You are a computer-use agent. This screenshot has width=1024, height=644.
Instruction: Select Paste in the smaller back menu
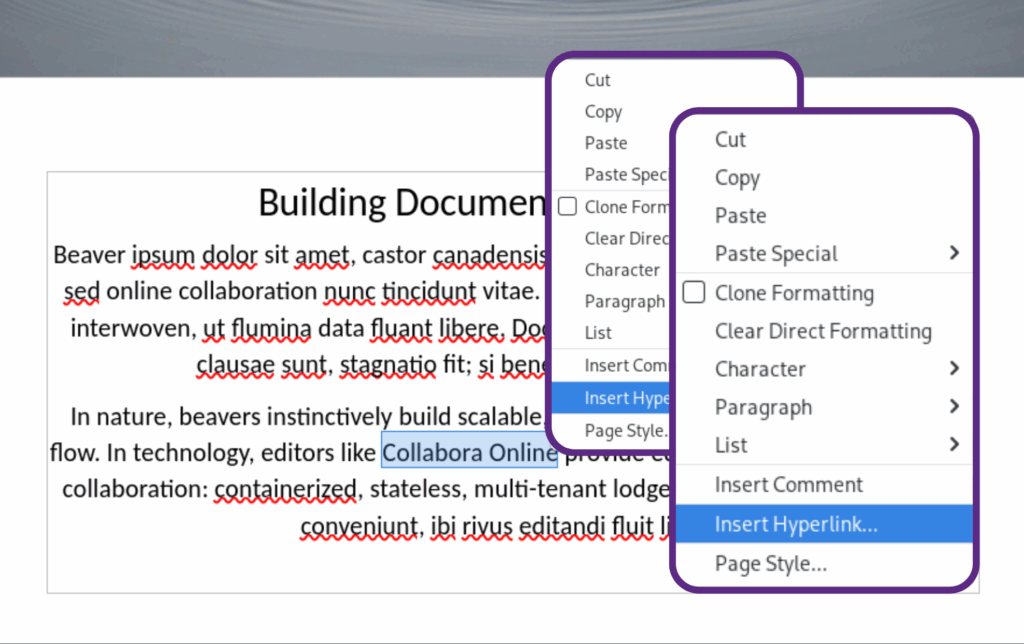606,143
